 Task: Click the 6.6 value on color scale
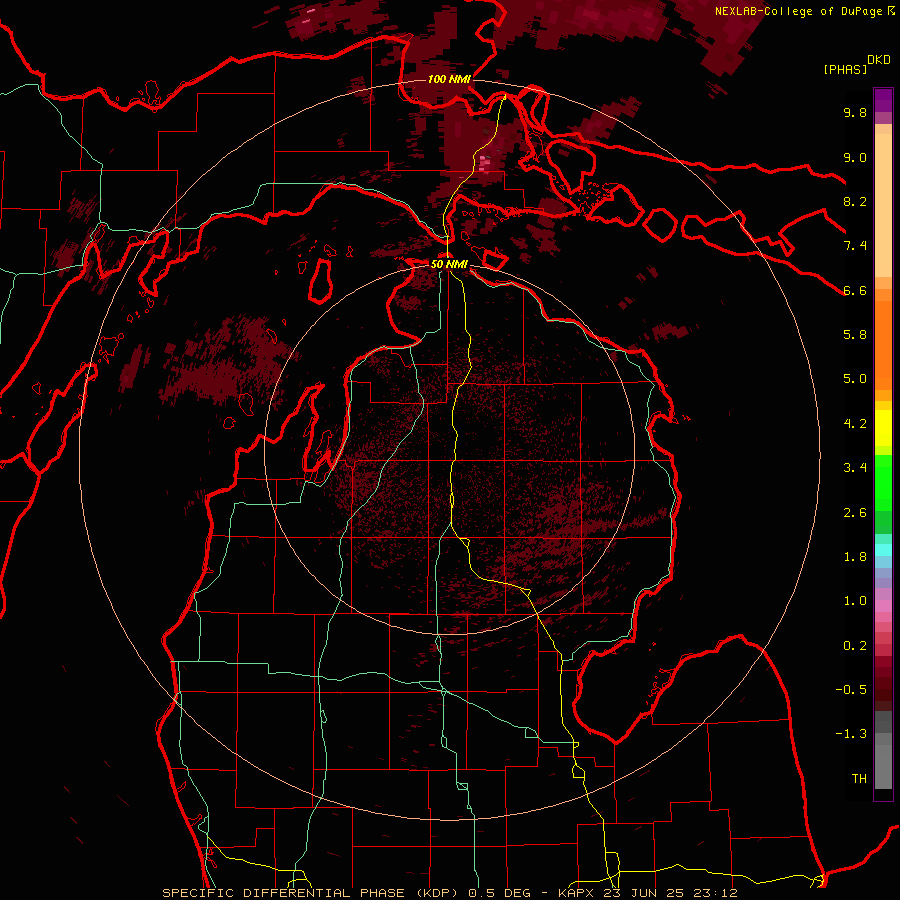click(x=855, y=290)
